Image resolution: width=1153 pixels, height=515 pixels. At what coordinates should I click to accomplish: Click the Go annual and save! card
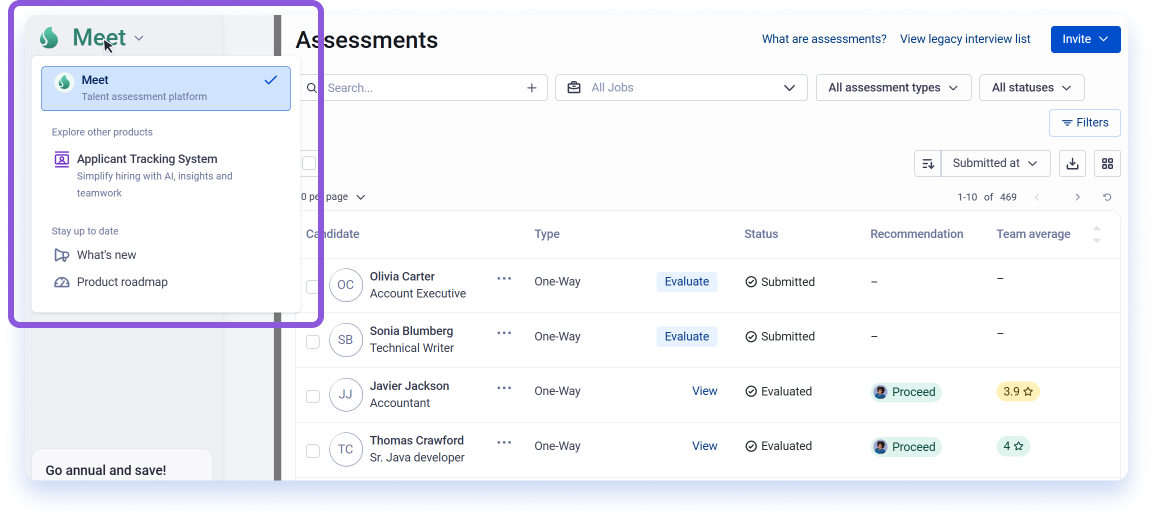(x=122, y=465)
